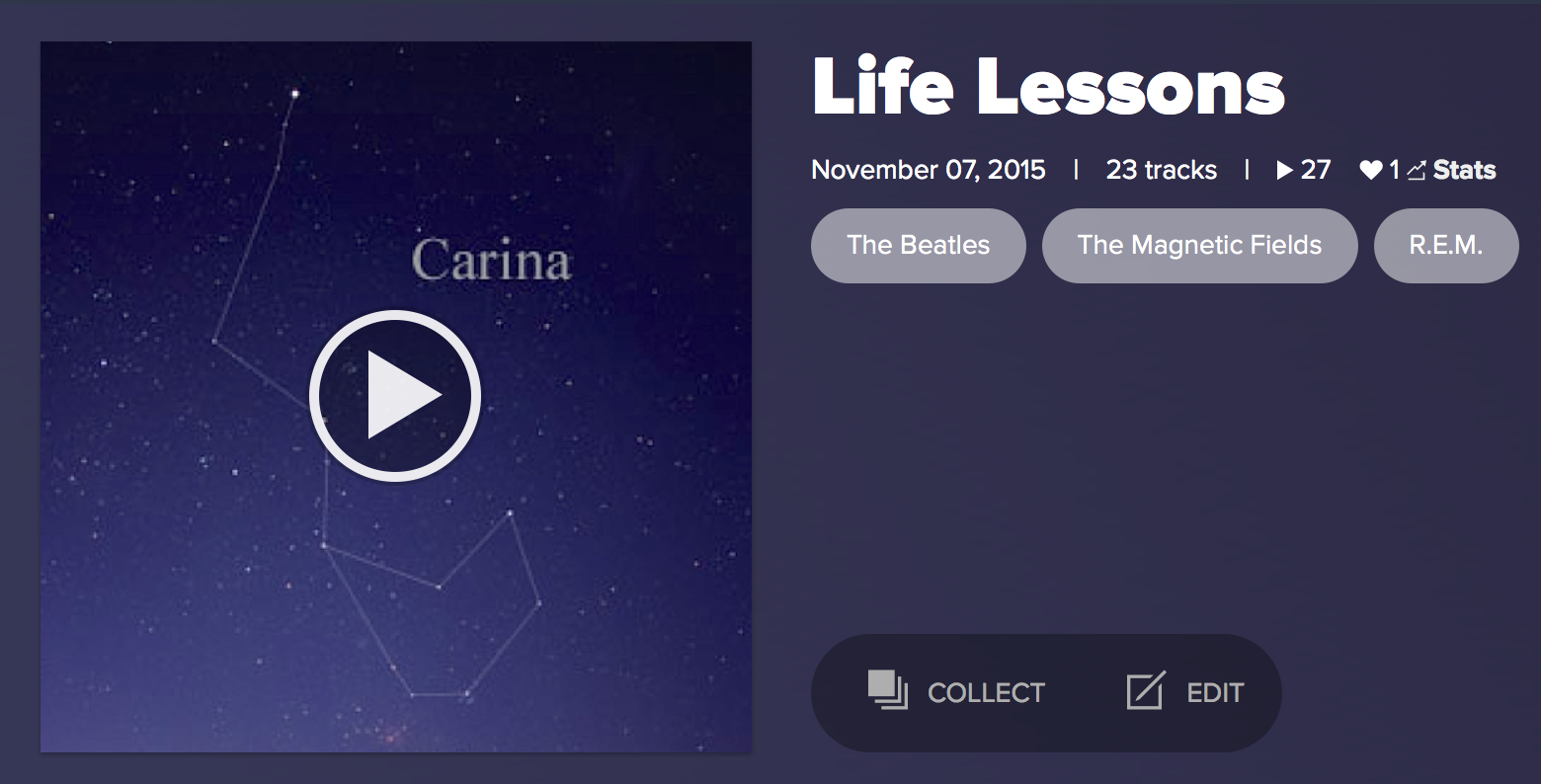The image size is (1541, 784).
Task: Click the Edit pencil square icon
Action: click(1146, 690)
